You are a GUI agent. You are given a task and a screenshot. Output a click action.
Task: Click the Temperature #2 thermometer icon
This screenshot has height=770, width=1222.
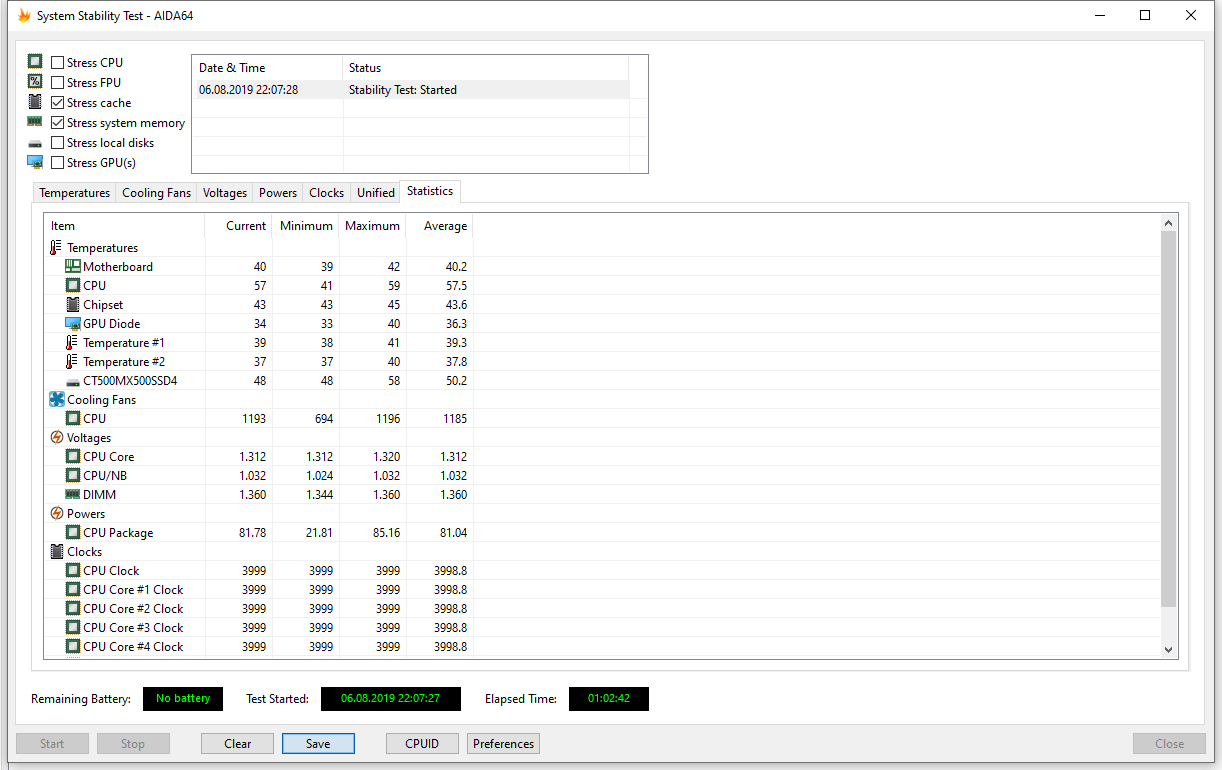[x=72, y=361]
